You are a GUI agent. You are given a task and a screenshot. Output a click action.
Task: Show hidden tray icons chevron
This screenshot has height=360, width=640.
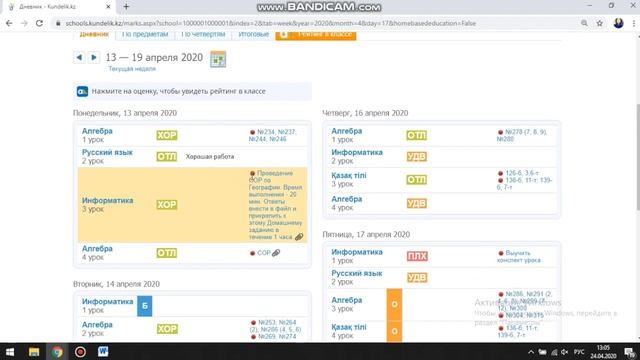click(x=531, y=352)
